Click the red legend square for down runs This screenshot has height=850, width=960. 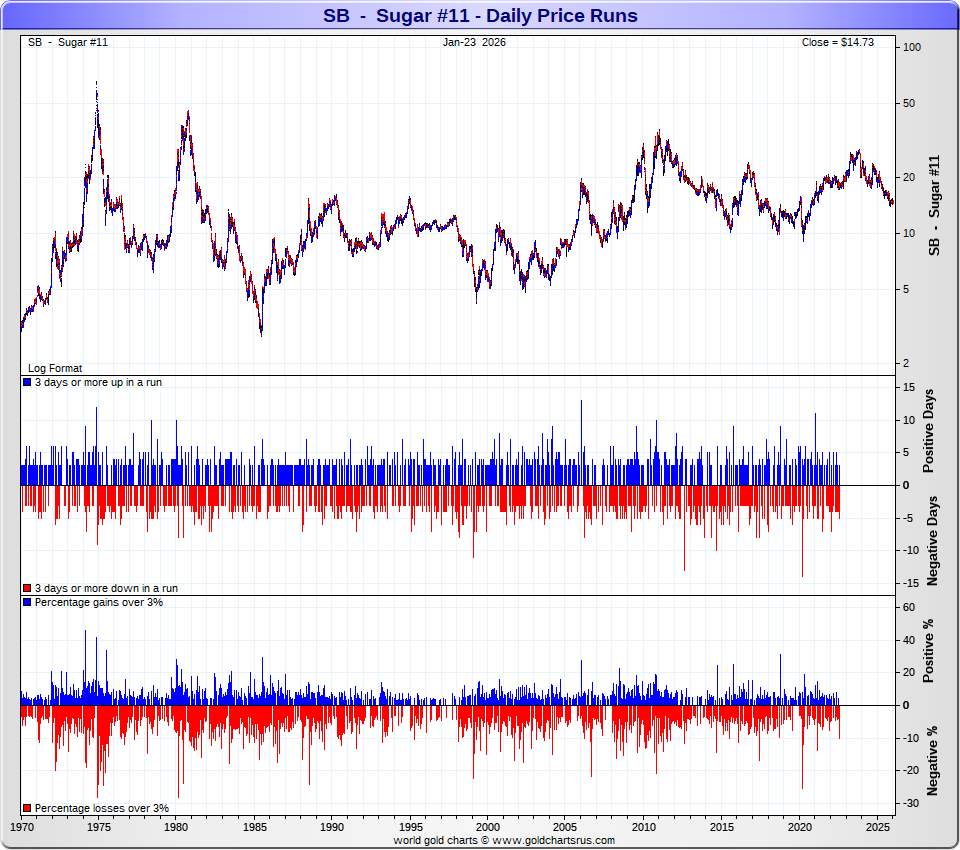27,589
